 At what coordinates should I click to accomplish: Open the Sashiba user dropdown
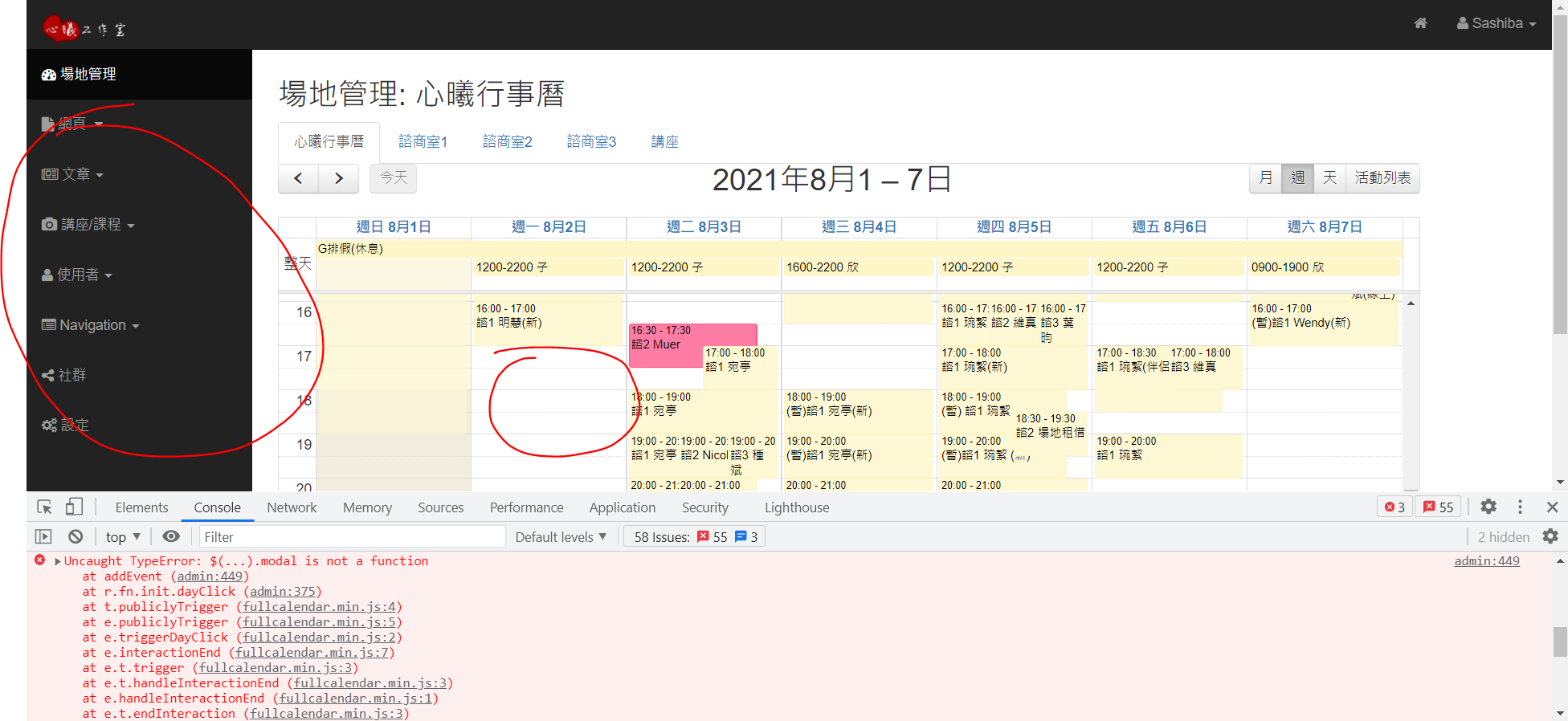(x=1496, y=23)
